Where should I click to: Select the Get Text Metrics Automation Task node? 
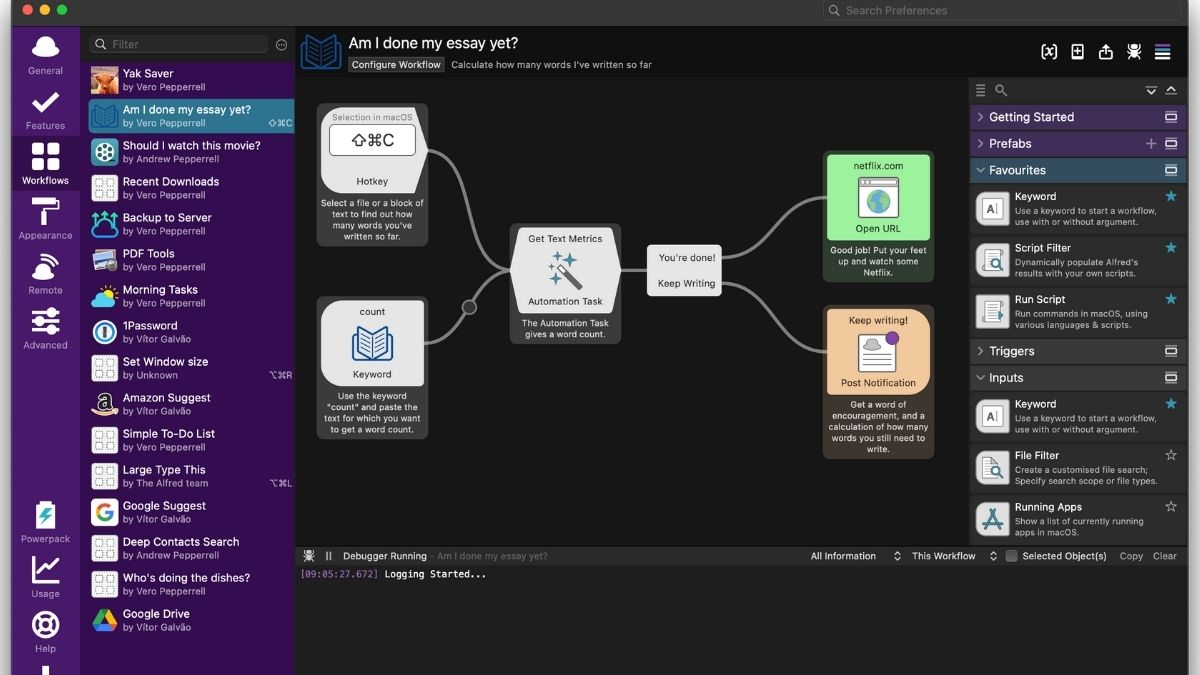pyautogui.click(x=565, y=270)
